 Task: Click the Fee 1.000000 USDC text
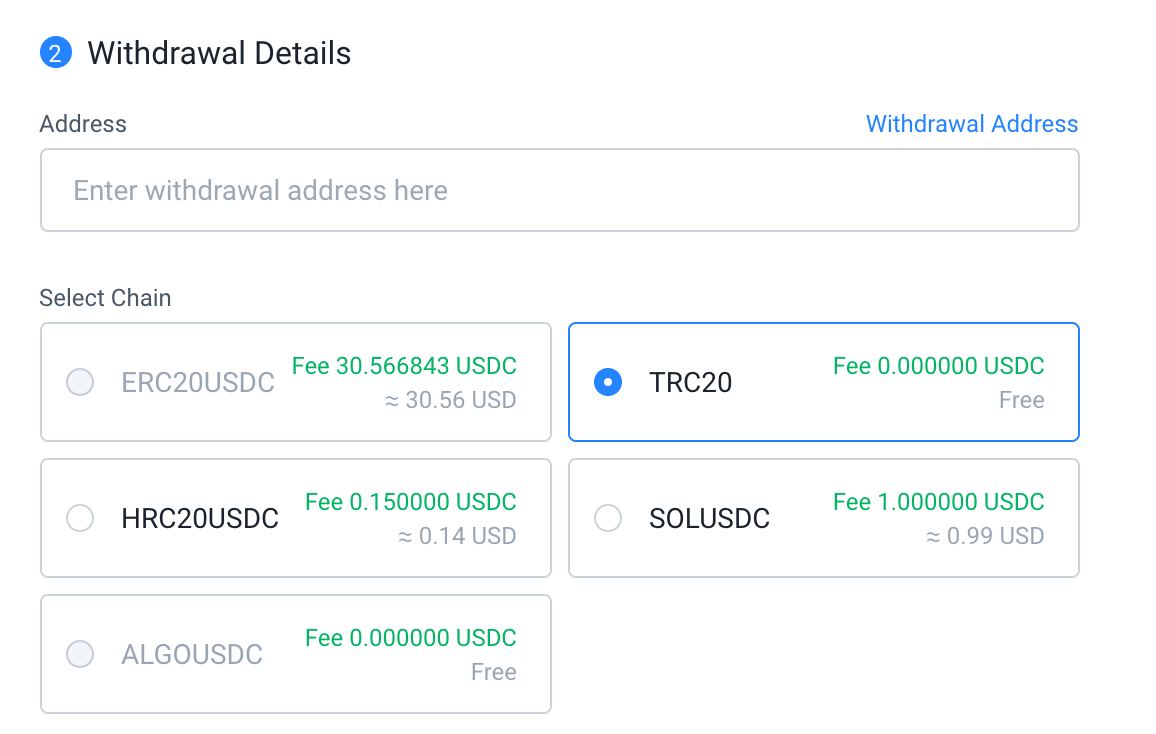(x=938, y=502)
